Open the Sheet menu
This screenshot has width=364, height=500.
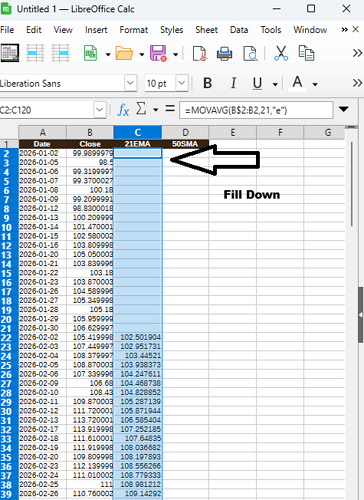tap(206, 30)
